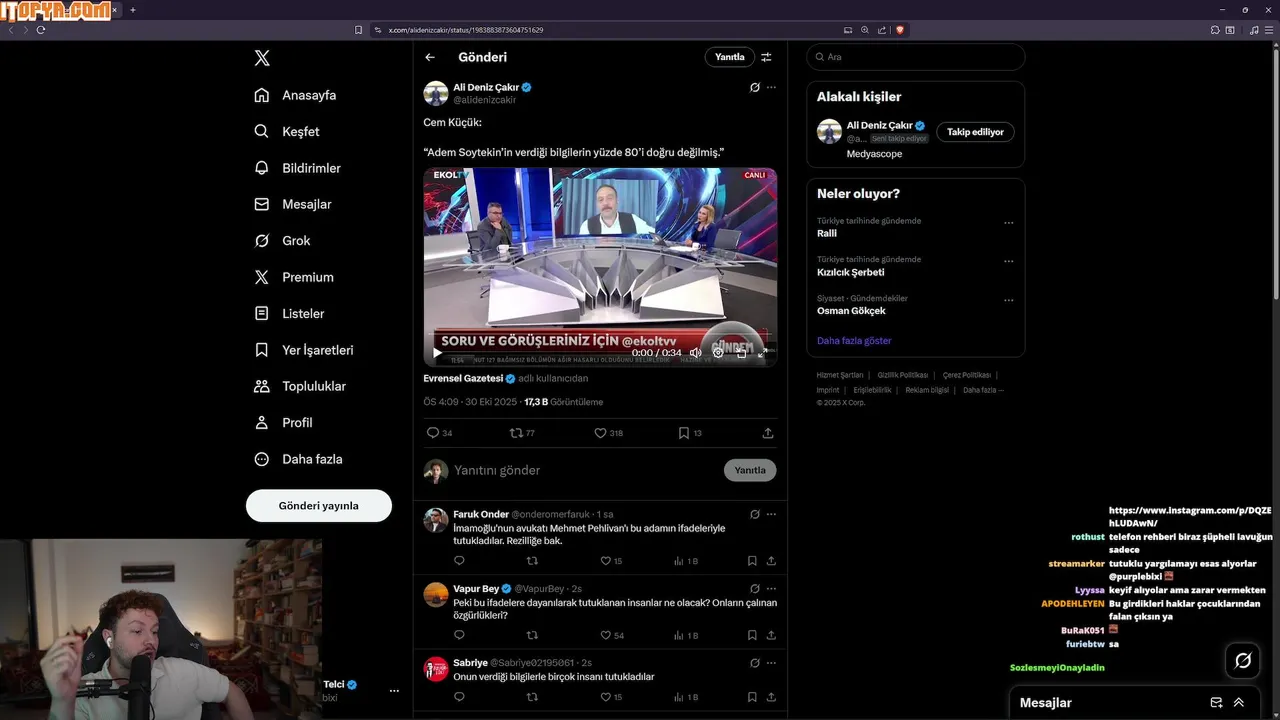View stats on Vapur Bey's reply
This screenshot has height=720, width=1280.
click(685, 635)
